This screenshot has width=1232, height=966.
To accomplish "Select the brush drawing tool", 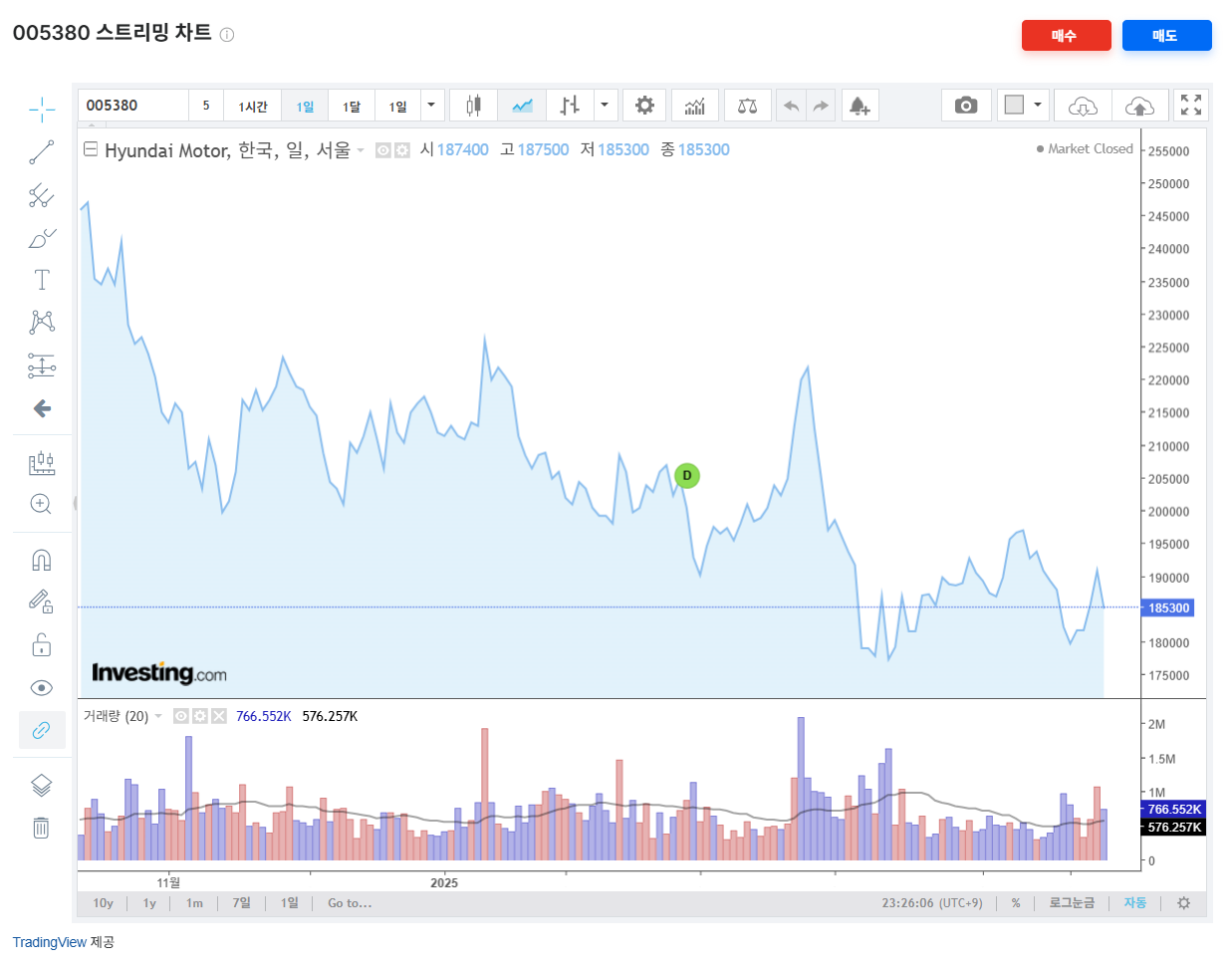I will pos(42,238).
